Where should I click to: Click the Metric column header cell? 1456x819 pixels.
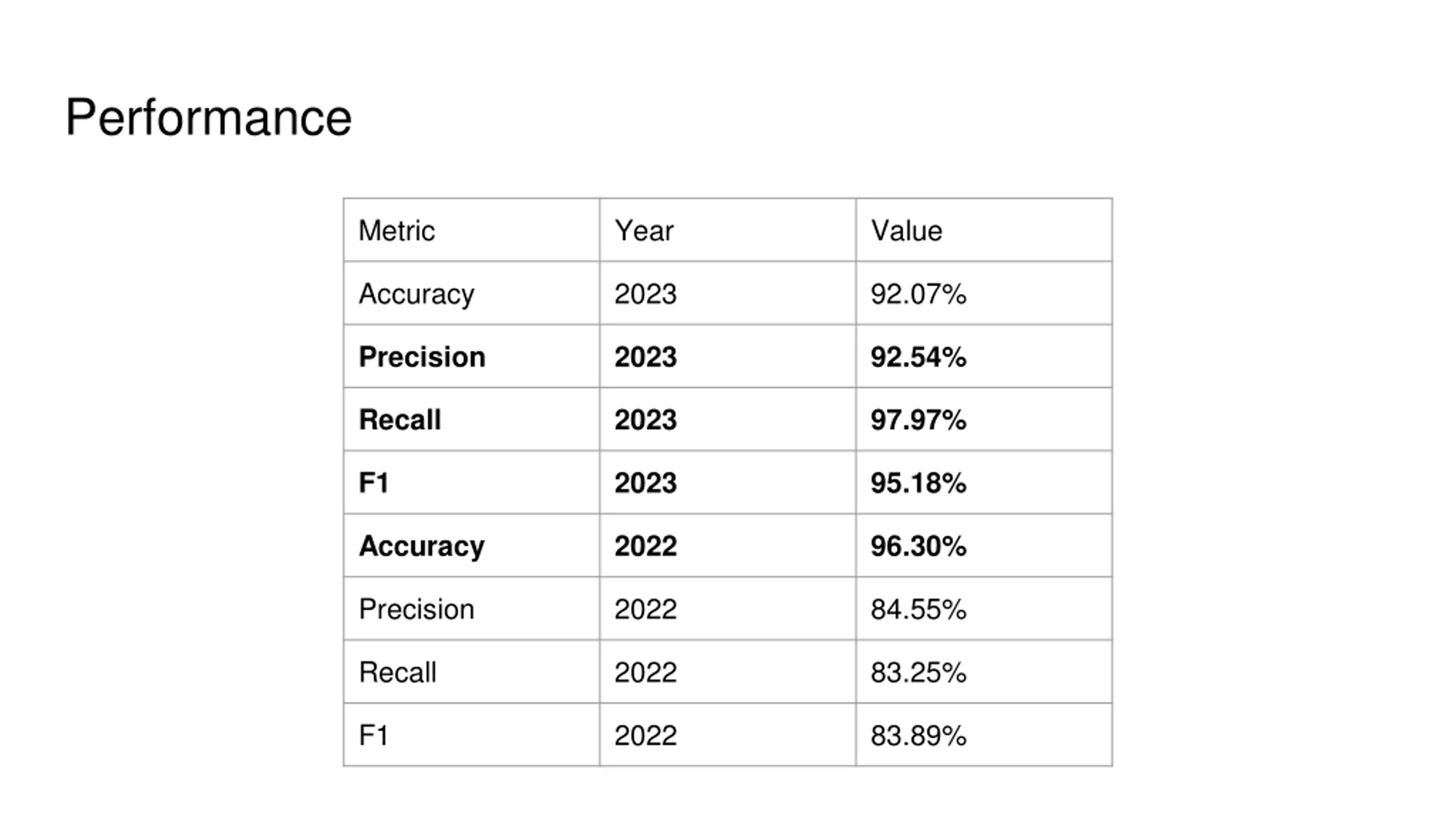(x=471, y=230)
